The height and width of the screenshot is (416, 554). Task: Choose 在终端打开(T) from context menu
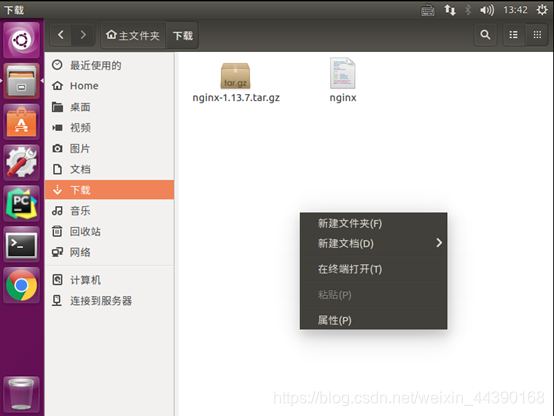click(x=373, y=269)
